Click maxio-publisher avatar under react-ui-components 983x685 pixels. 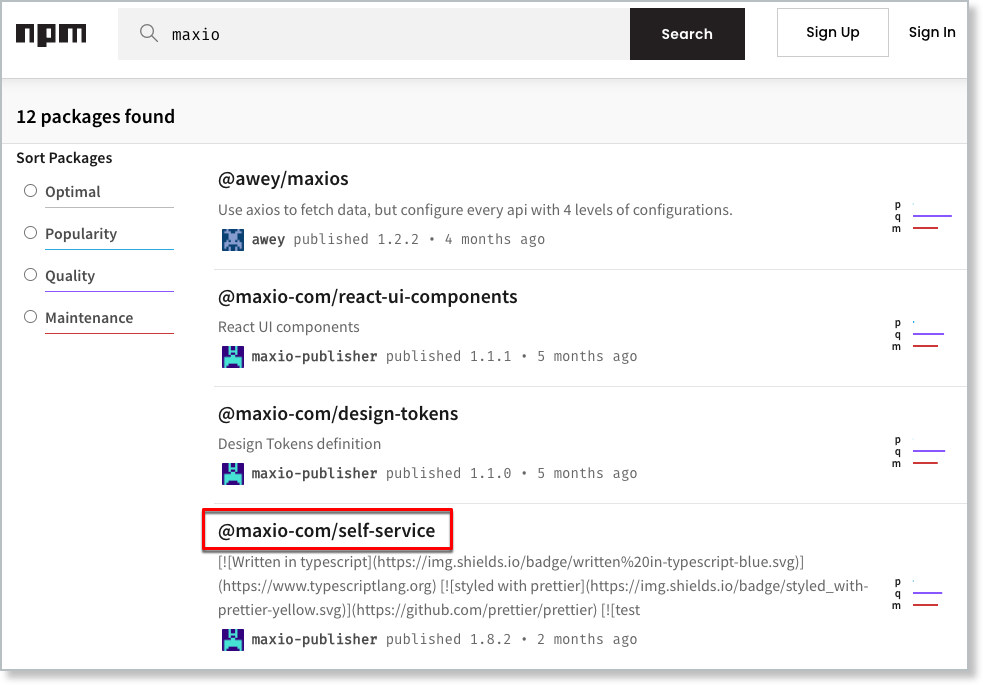pos(232,357)
